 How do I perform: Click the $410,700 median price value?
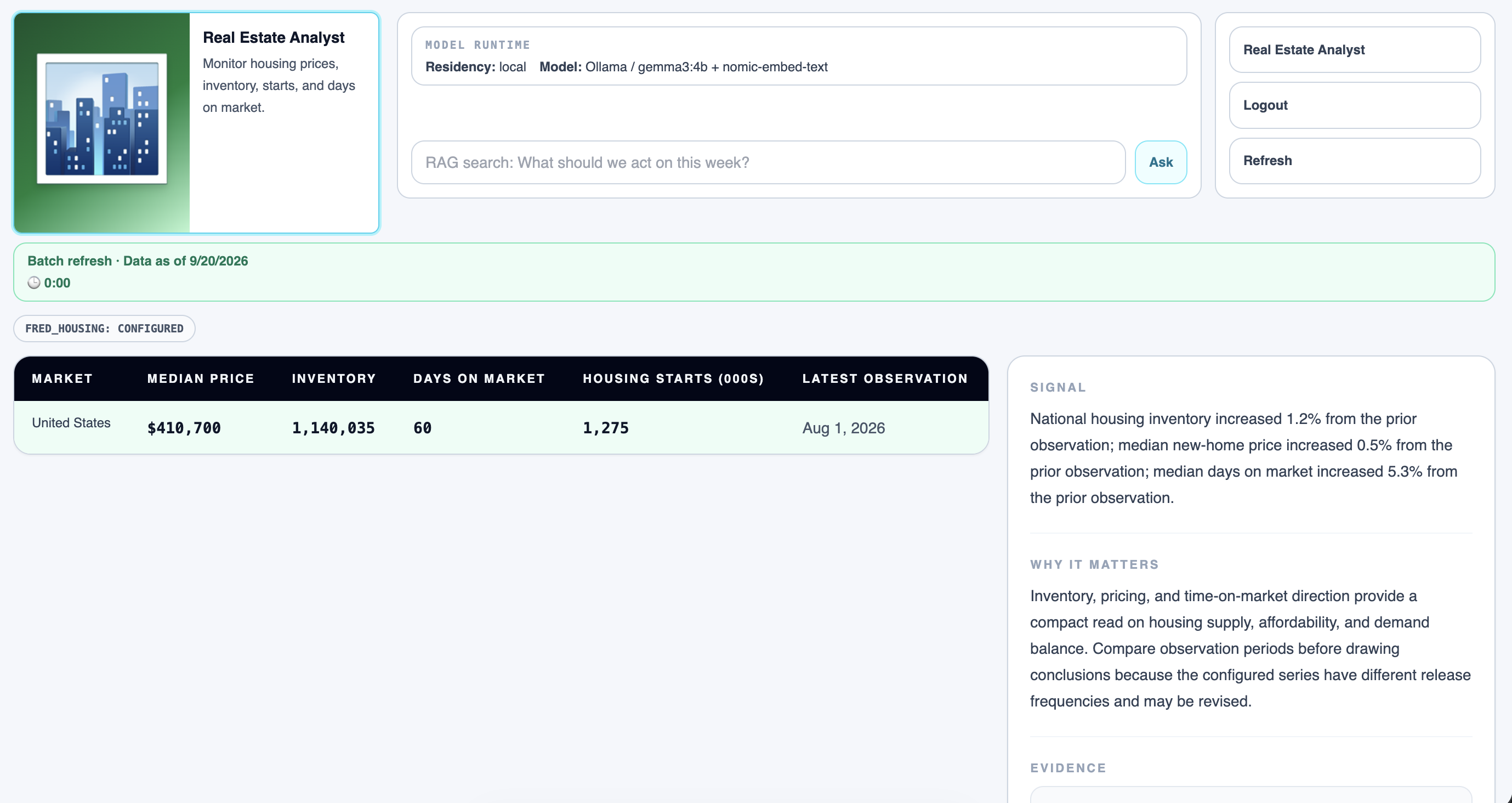pyautogui.click(x=184, y=428)
